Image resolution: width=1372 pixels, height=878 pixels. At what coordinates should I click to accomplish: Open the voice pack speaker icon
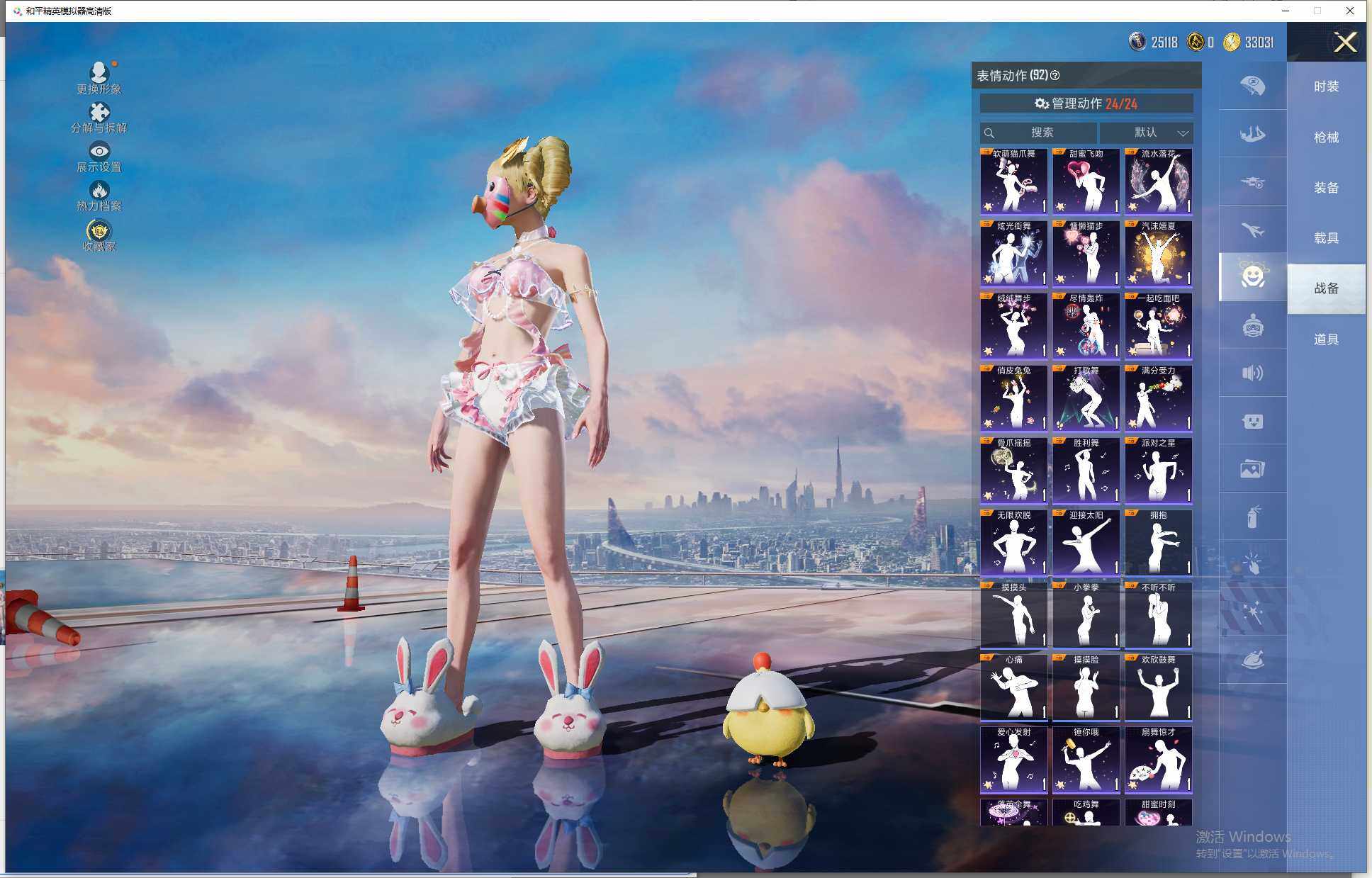pyautogui.click(x=1252, y=373)
